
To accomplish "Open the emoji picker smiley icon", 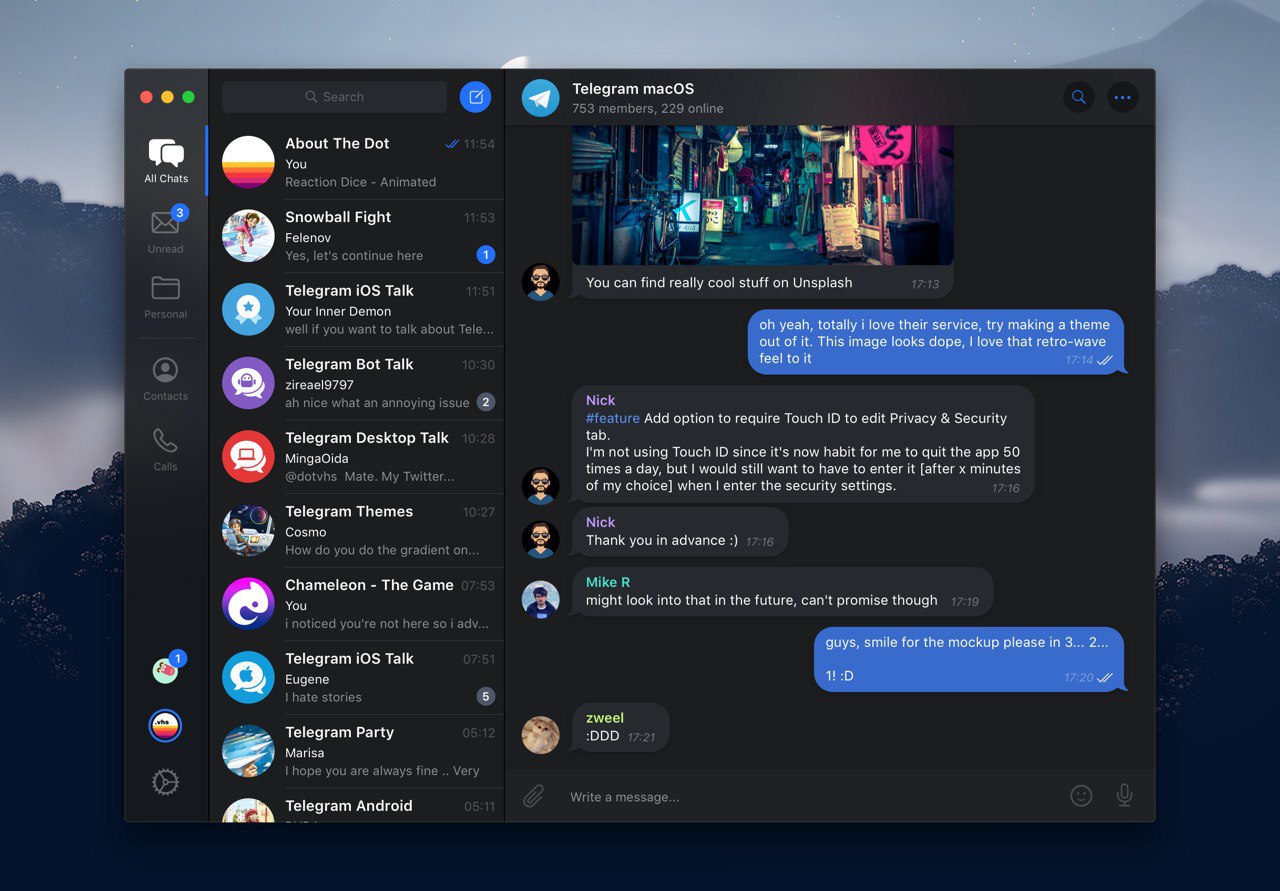I will pyautogui.click(x=1081, y=796).
